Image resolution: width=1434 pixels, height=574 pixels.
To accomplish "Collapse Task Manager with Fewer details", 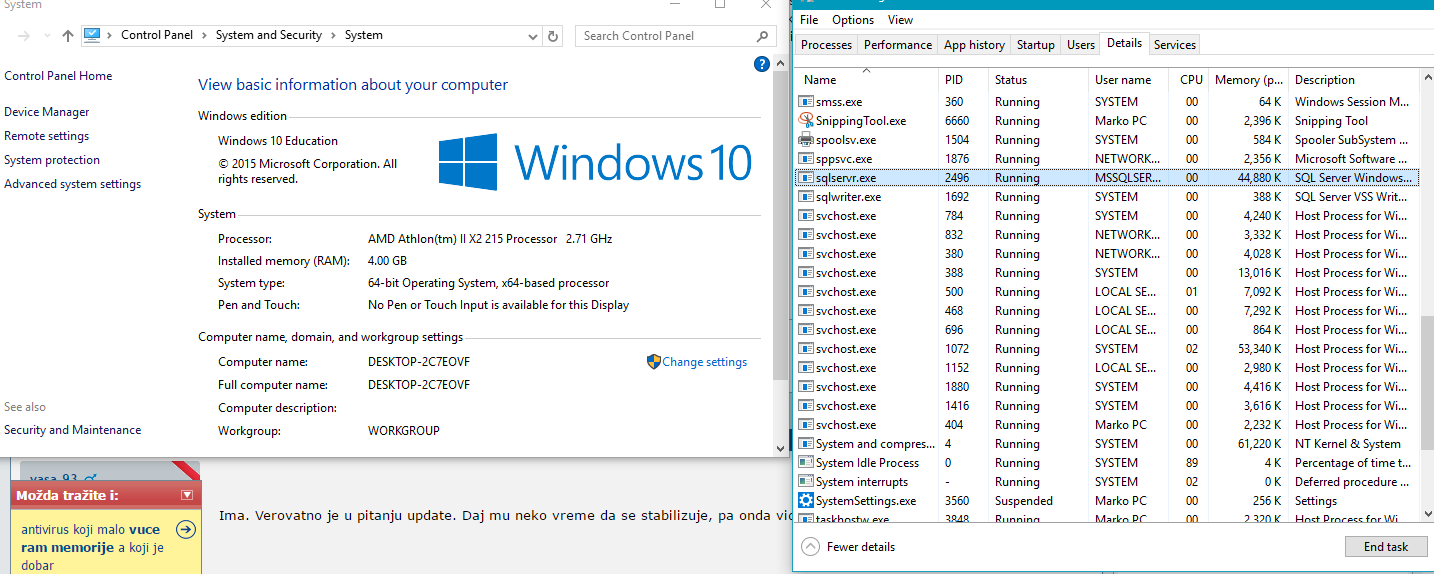I will click(848, 547).
